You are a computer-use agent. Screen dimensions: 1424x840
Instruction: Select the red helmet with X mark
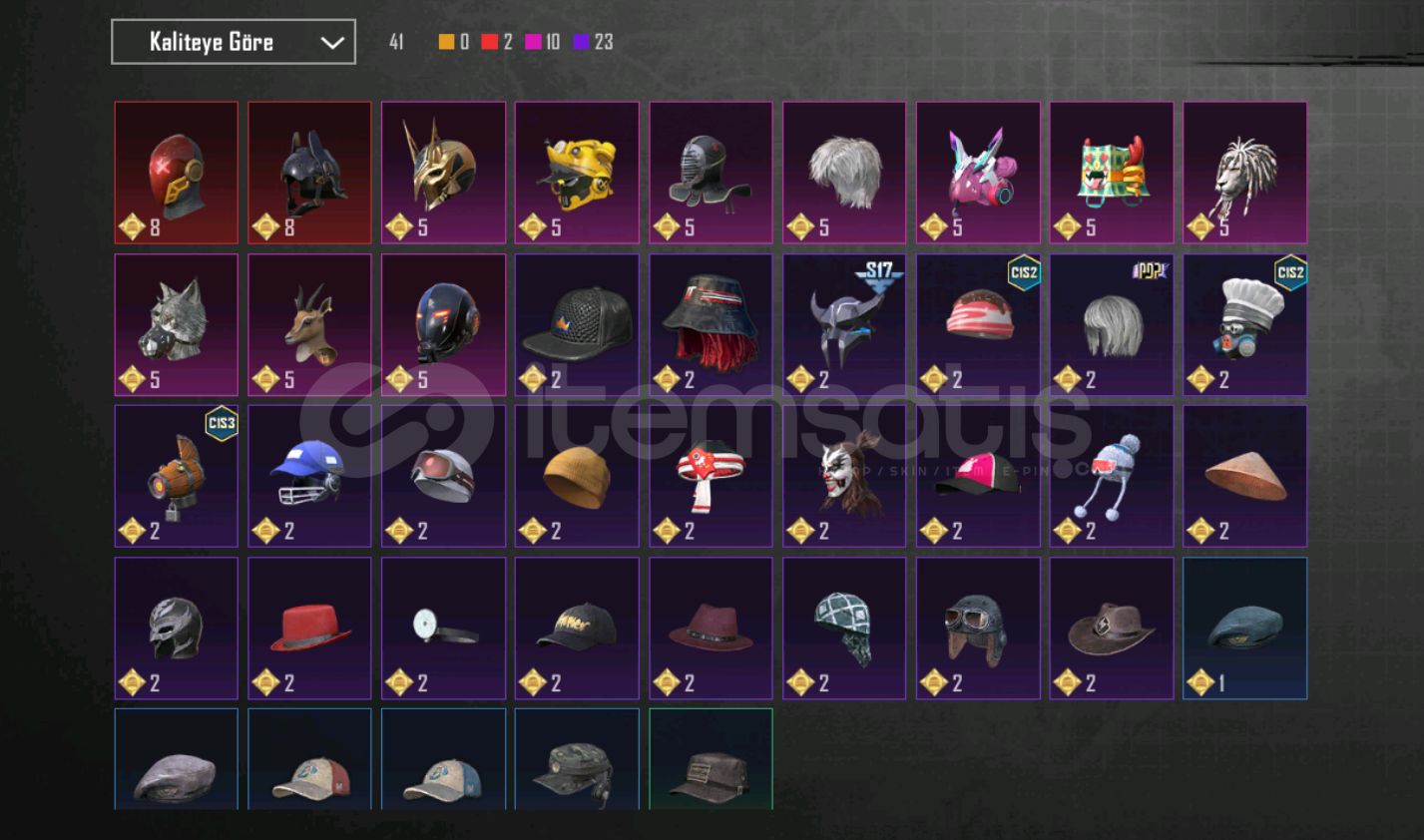pos(177,173)
